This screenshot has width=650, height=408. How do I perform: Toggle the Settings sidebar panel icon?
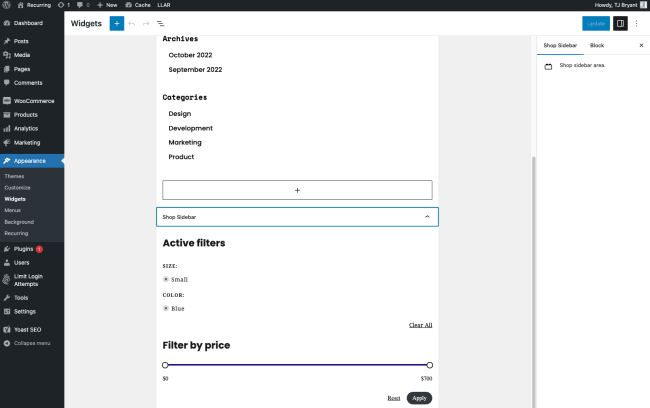click(x=620, y=22)
